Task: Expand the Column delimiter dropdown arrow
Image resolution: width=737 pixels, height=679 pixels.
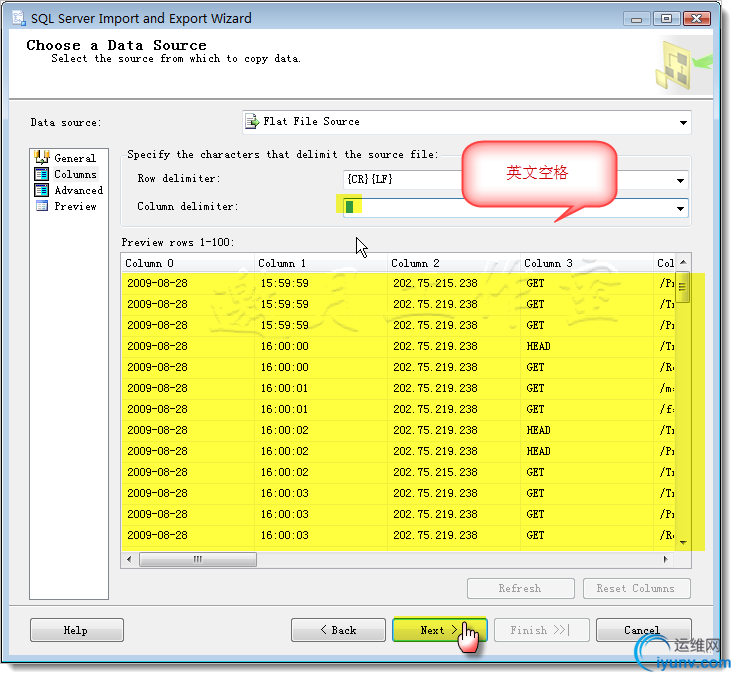Action: [680, 208]
